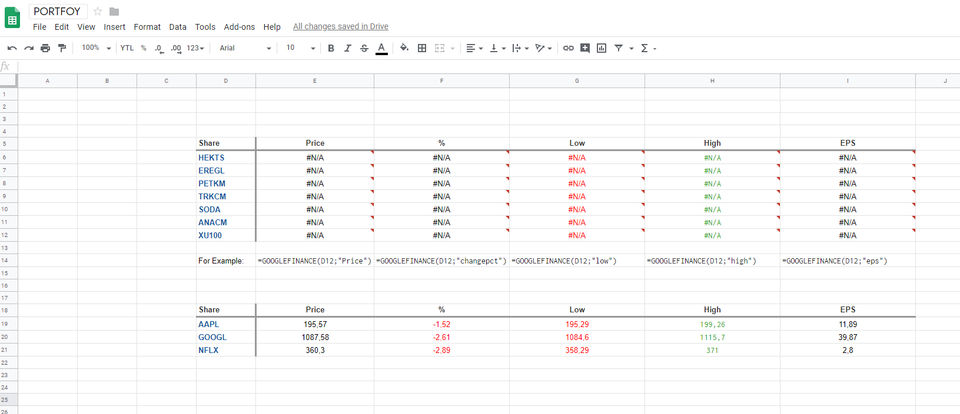Click 'All changes saved in Drive' link
This screenshot has height=414, width=960.
pos(340,27)
